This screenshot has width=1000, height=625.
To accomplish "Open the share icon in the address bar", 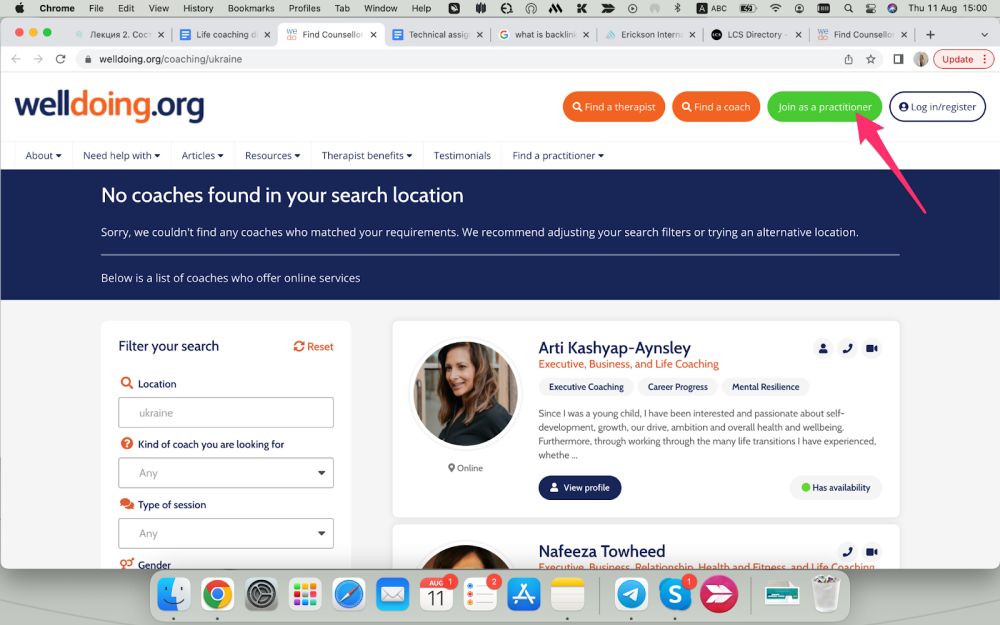I will click(849, 59).
